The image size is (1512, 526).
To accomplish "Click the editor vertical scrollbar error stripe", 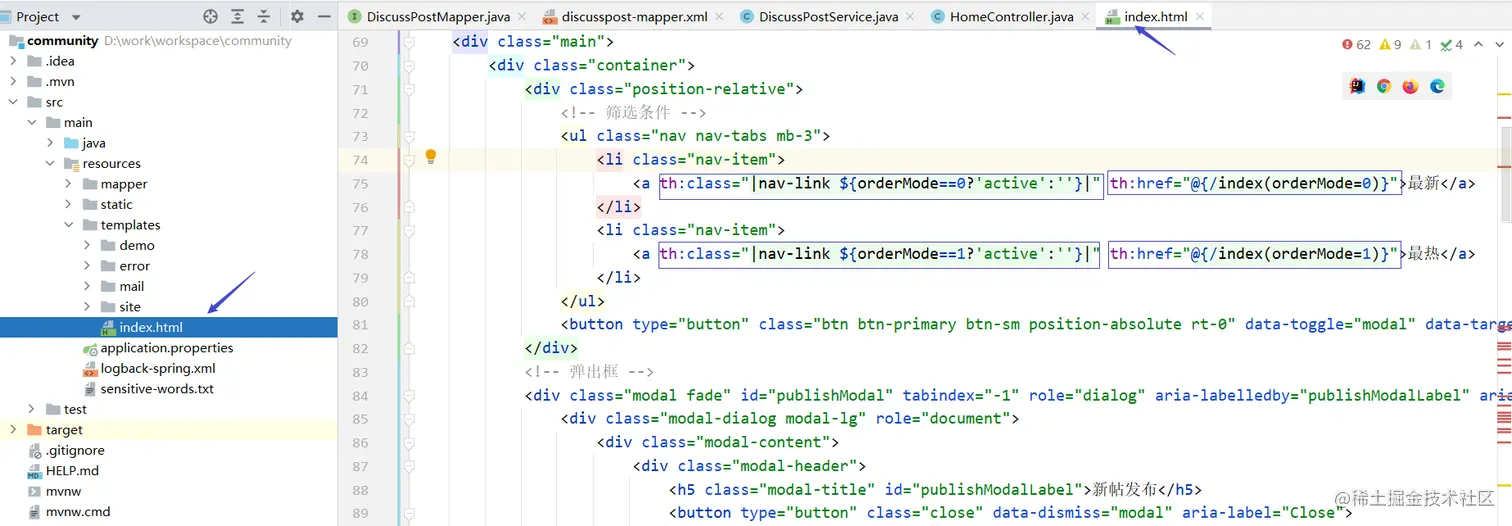I will (x=1505, y=280).
